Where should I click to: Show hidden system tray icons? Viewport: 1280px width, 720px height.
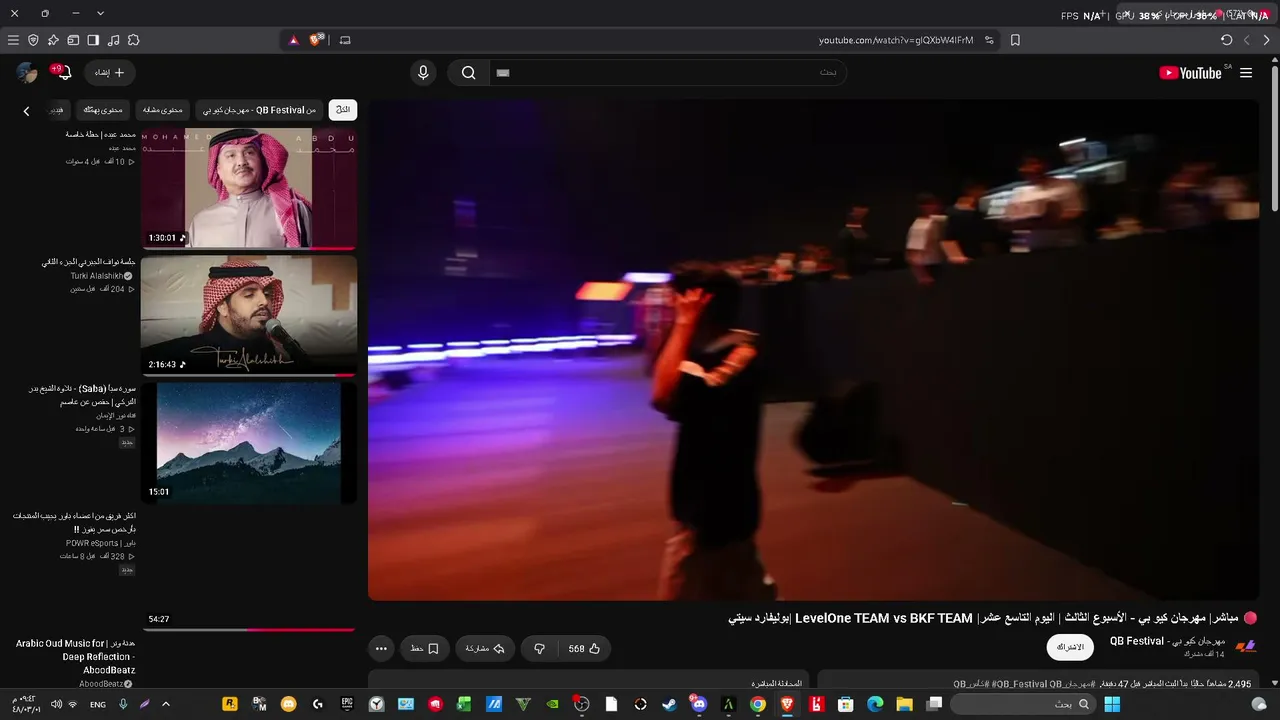point(166,704)
